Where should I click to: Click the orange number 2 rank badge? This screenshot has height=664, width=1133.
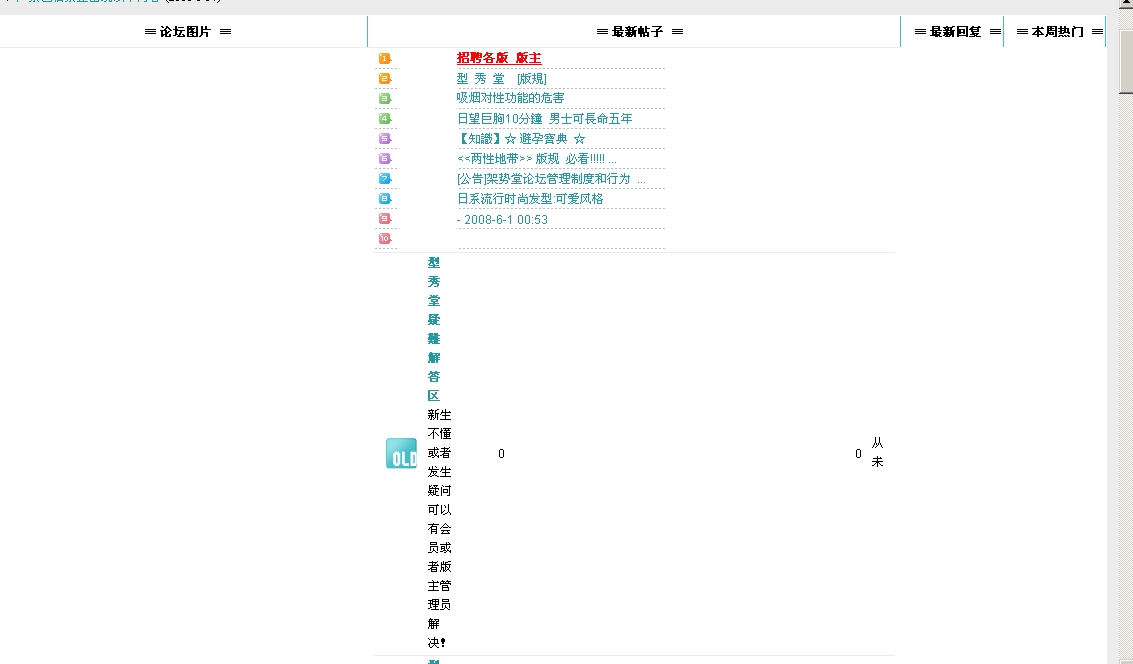point(385,79)
